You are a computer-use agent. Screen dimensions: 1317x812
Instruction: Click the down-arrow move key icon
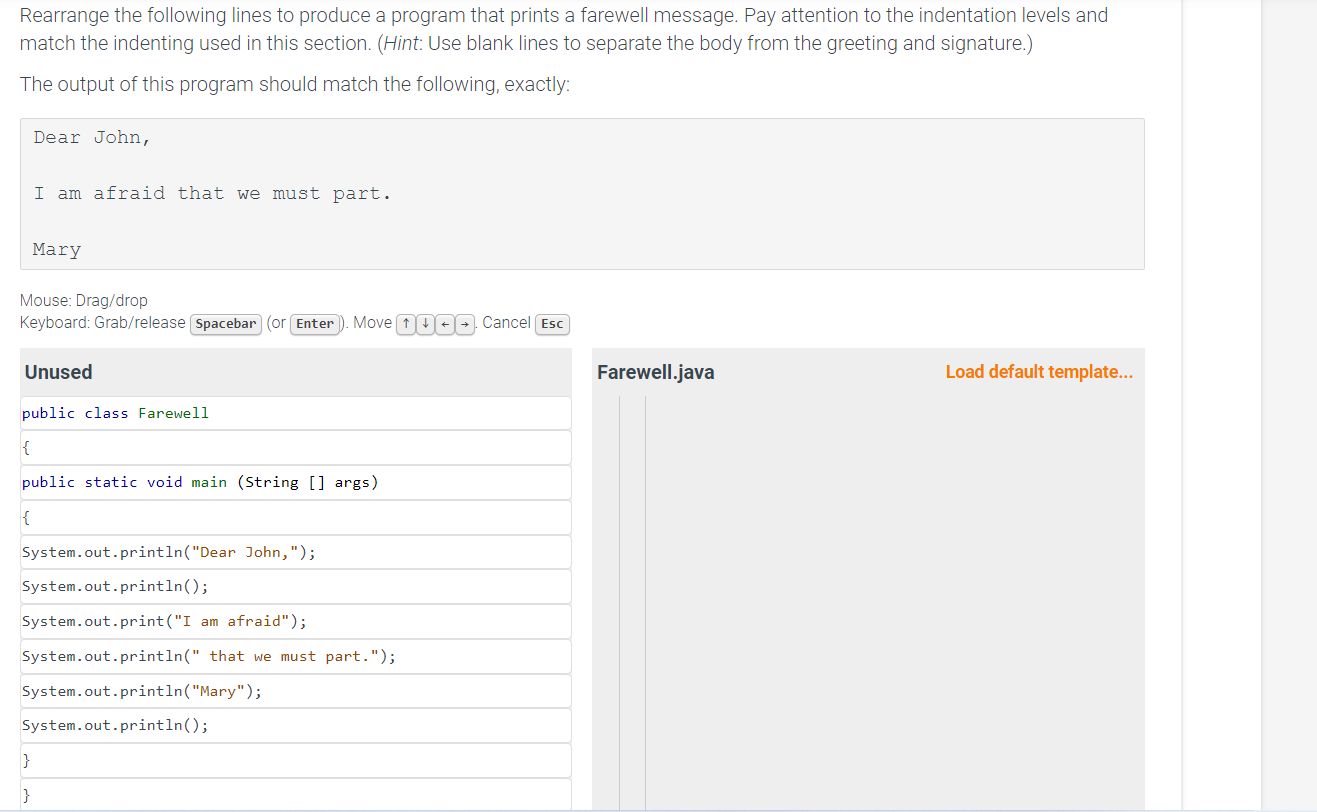click(x=424, y=324)
